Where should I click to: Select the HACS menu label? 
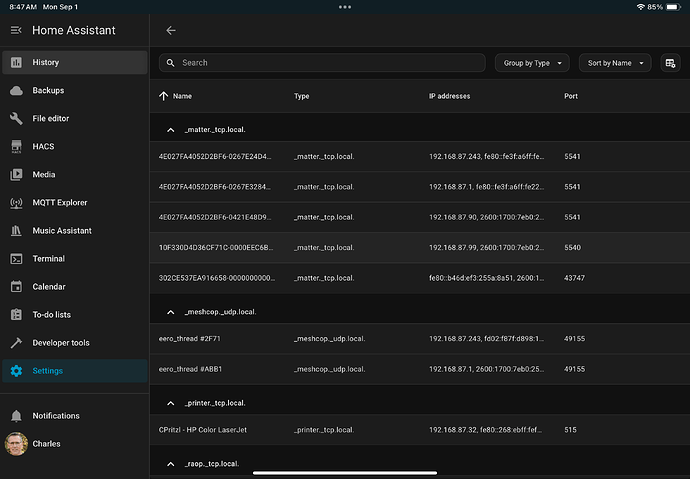point(43,146)
